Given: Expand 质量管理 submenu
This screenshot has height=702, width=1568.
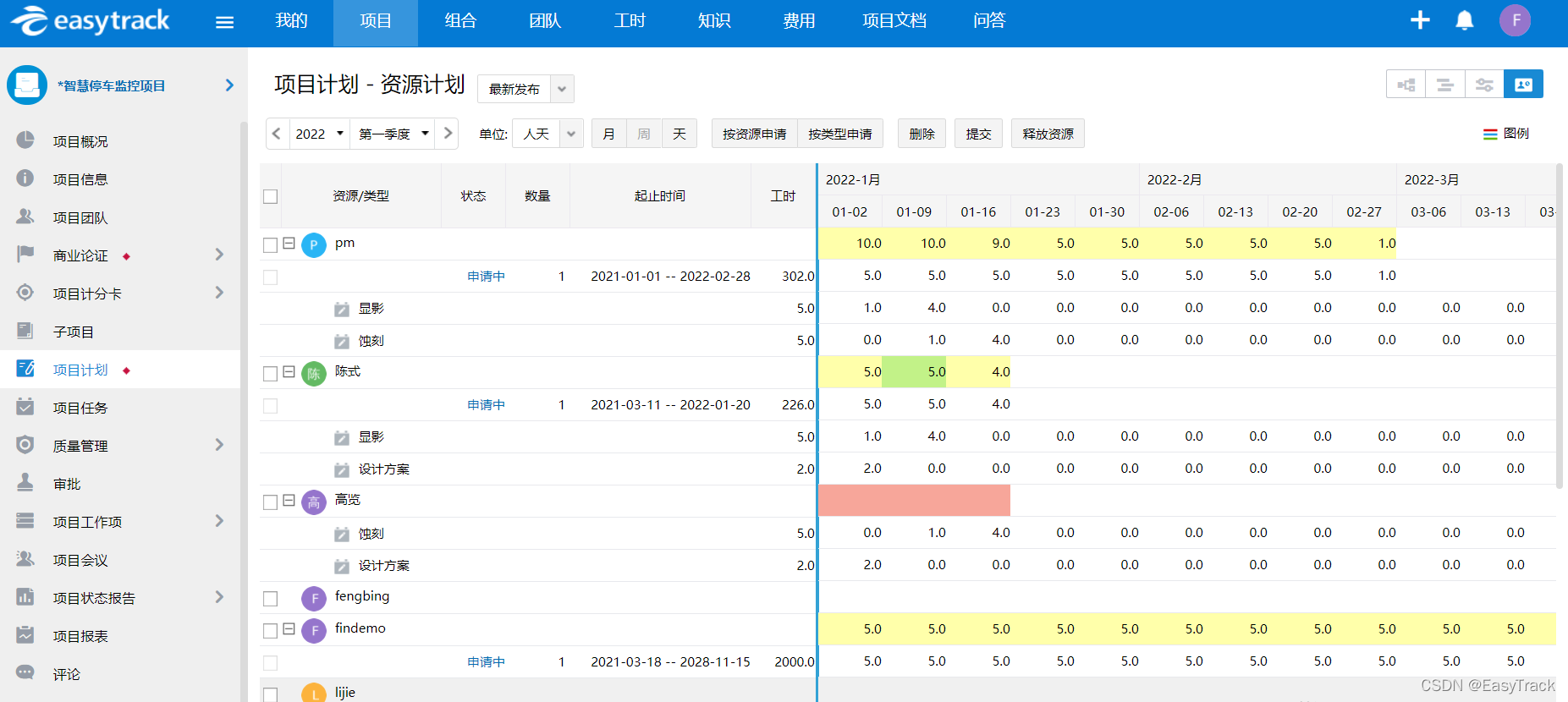Looking at the screenshot, I should pos(219,445).
